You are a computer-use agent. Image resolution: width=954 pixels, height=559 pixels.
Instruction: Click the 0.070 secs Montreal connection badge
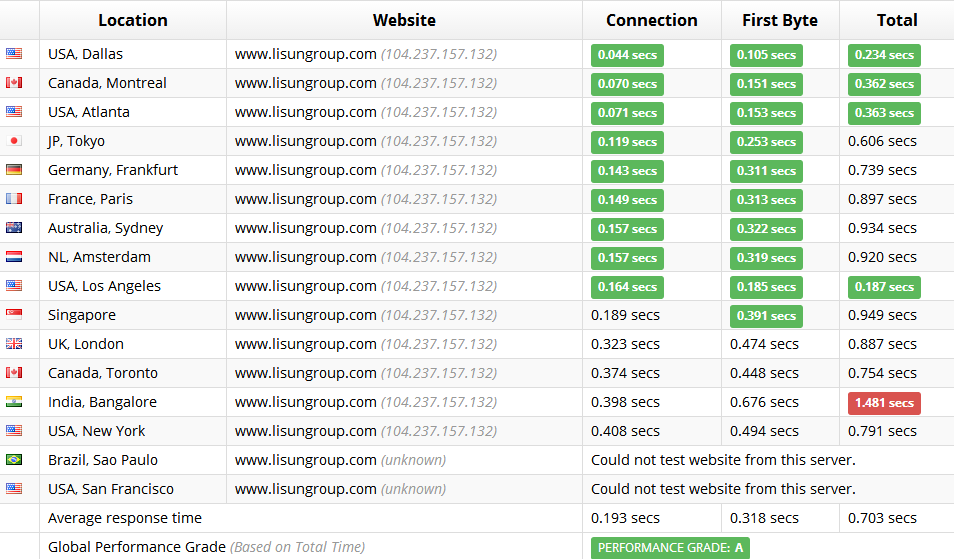627,84
